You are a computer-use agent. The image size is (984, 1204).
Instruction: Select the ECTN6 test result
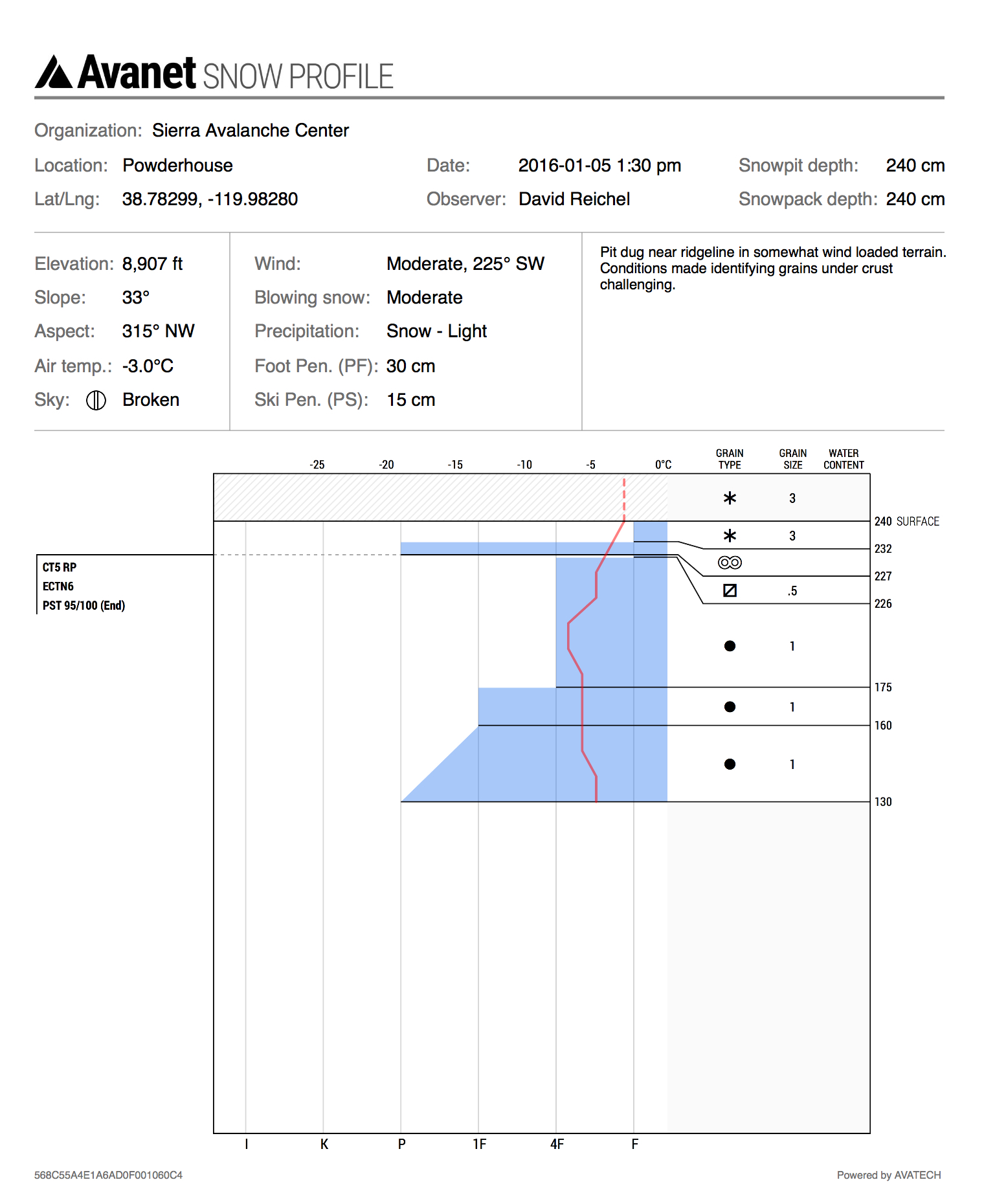coord(58,586)
